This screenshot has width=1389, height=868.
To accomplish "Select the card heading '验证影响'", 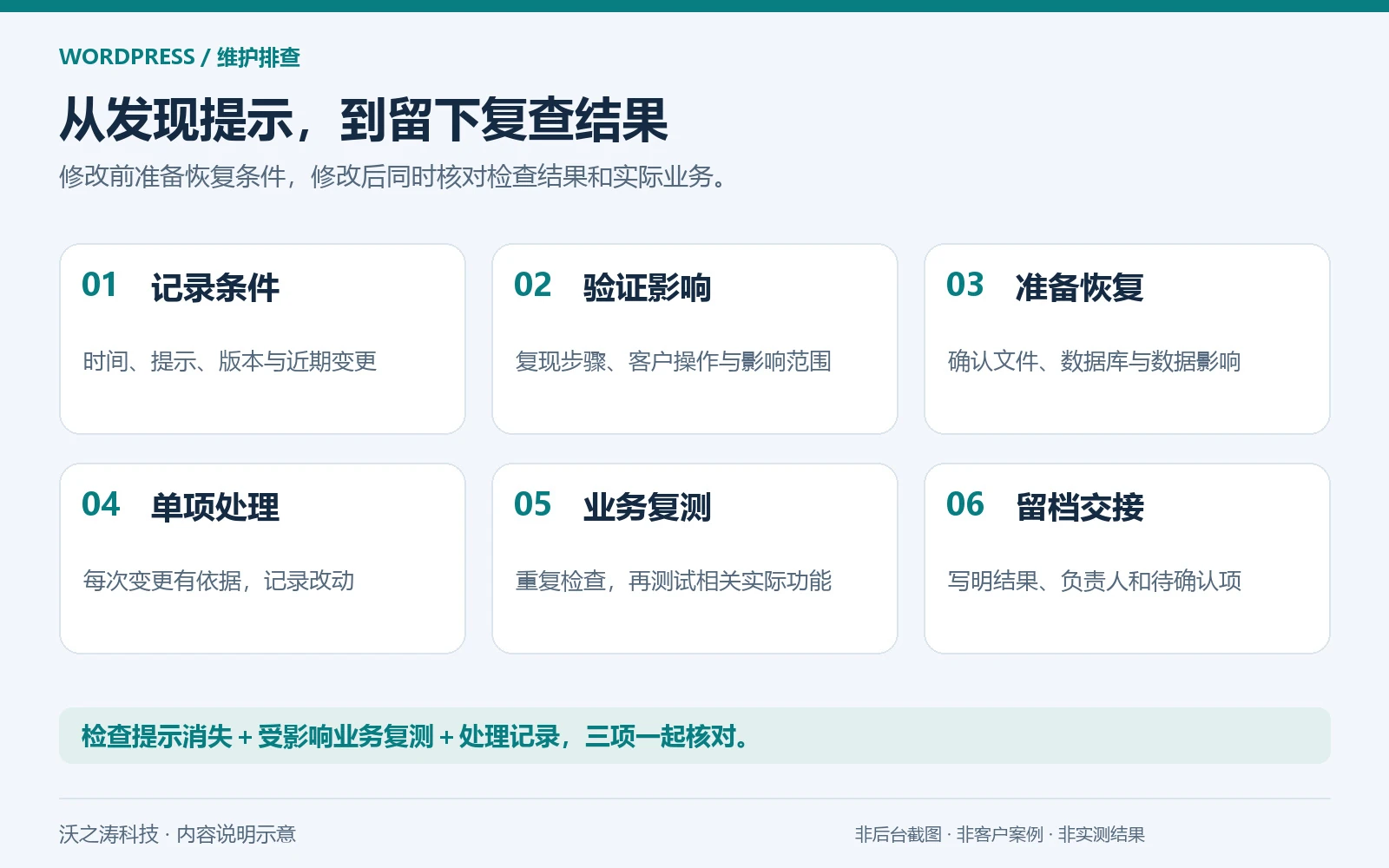I will pyautogui.click(x=648, y=287).
